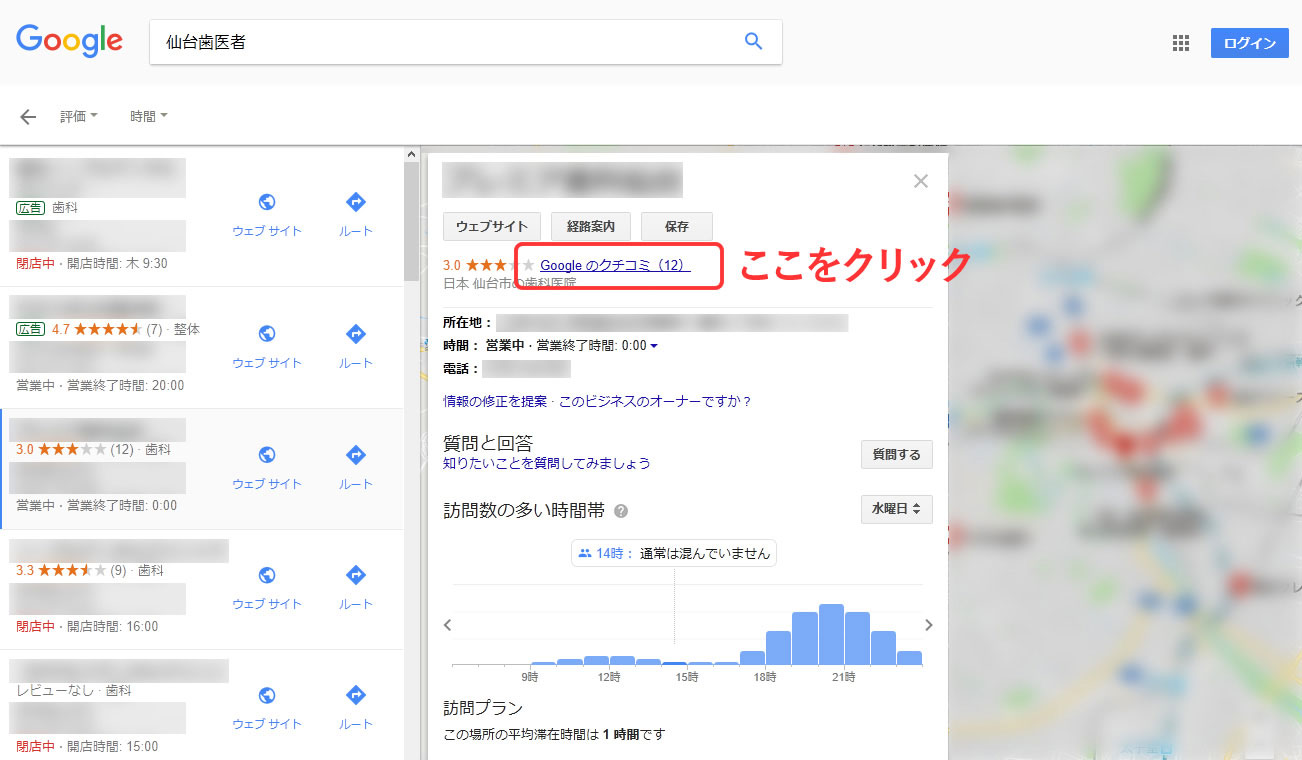Click the 閉店時間: 16:00 text
1302x760 pixels.
[112, 626]
